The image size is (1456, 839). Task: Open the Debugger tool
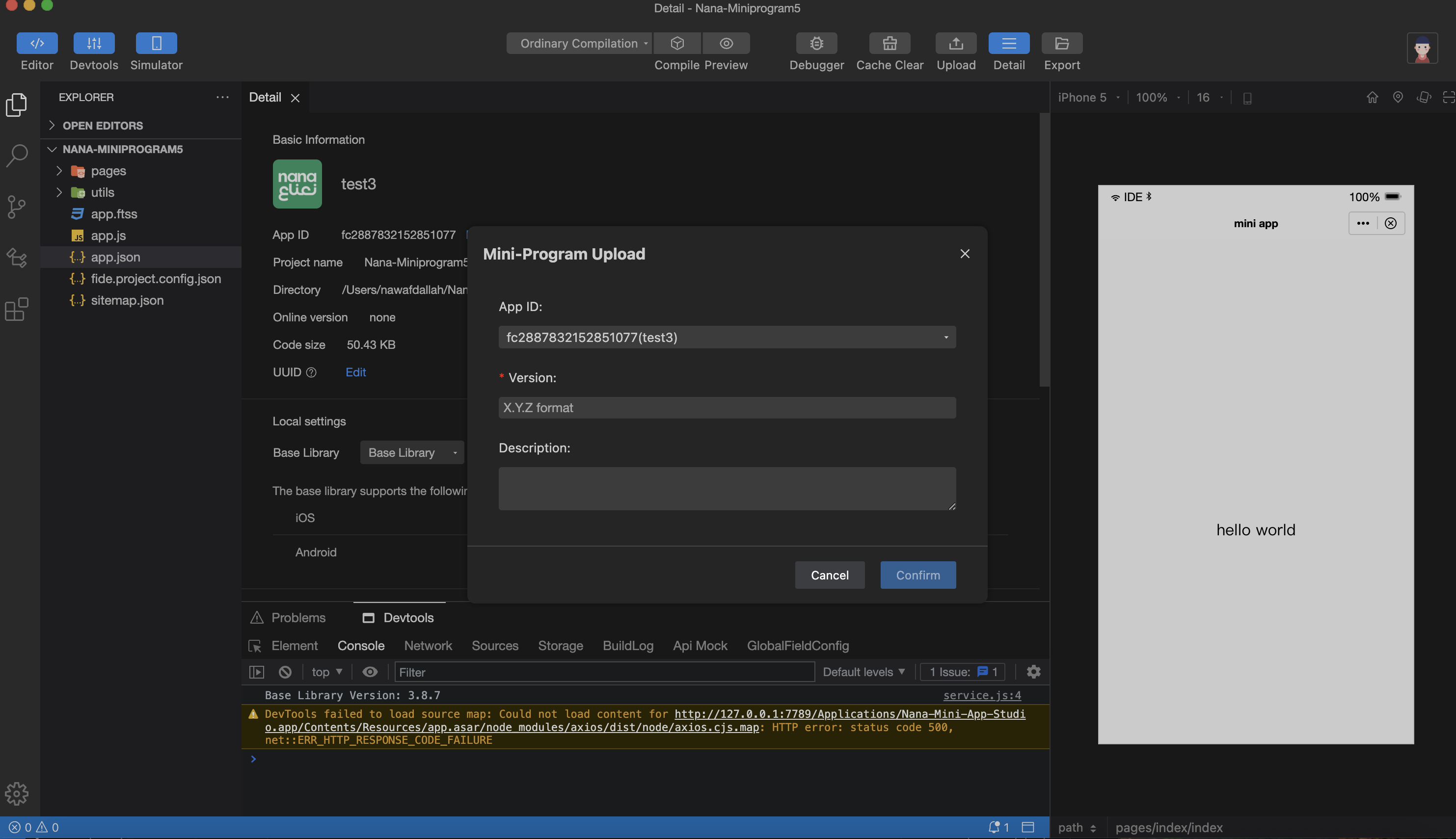click(816, 43)
